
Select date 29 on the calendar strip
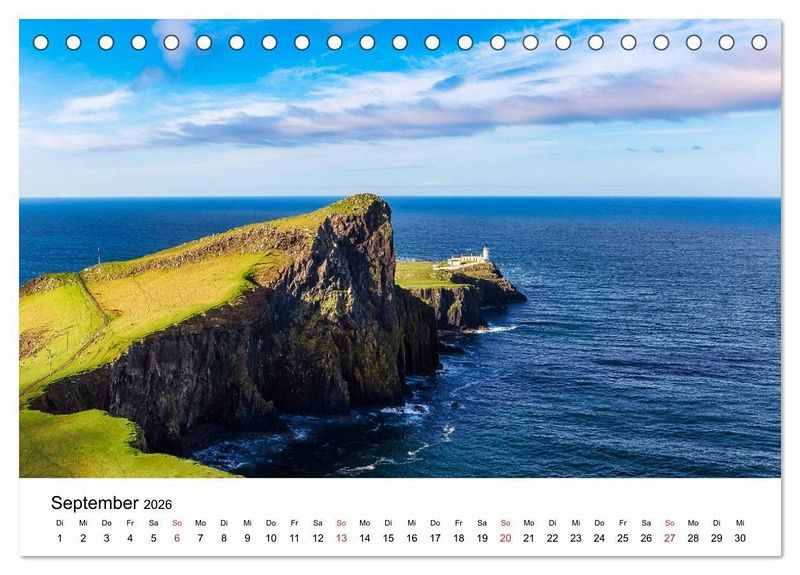(717, 538)
